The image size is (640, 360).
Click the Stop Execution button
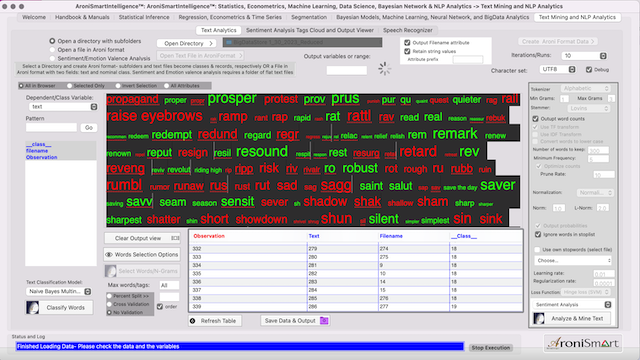pyautogui.click(x=491, y=348)
